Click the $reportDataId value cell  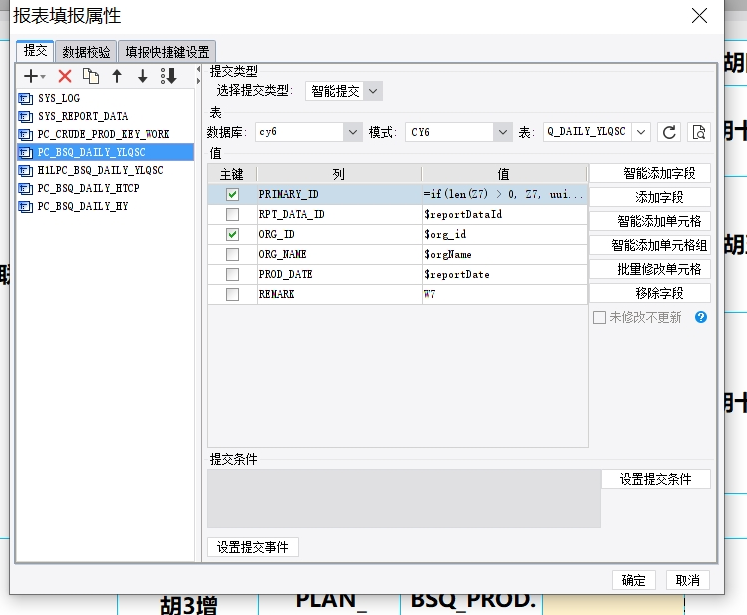click(x=505, y=214)
